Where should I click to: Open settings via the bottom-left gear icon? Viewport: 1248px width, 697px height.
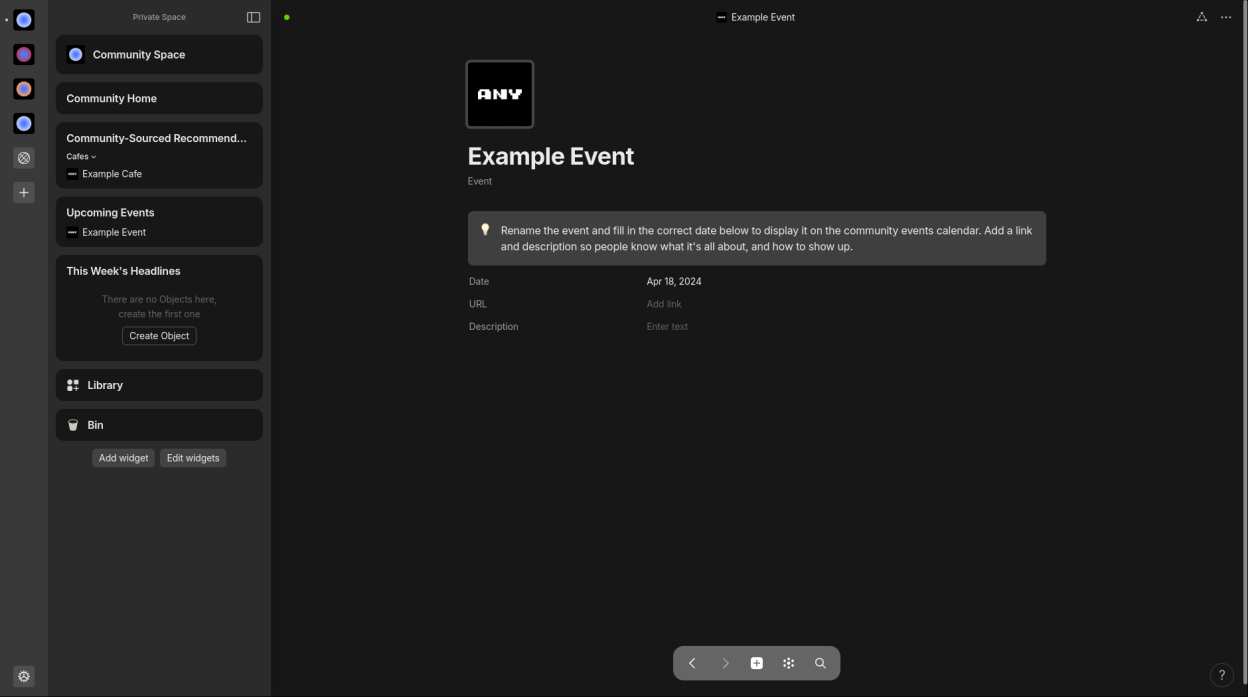coord(24,676)
